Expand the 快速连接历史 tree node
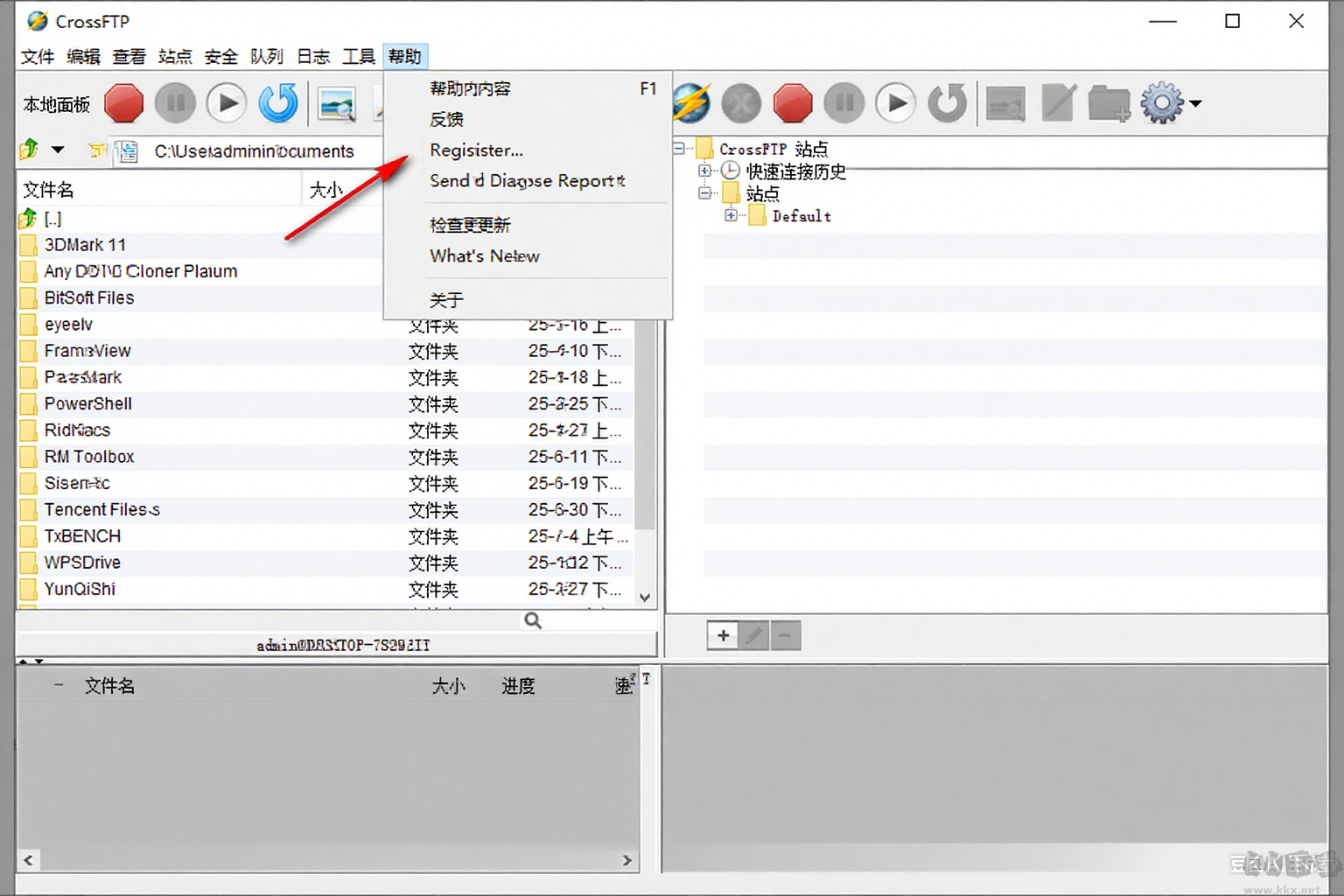 tap(704, 171)
